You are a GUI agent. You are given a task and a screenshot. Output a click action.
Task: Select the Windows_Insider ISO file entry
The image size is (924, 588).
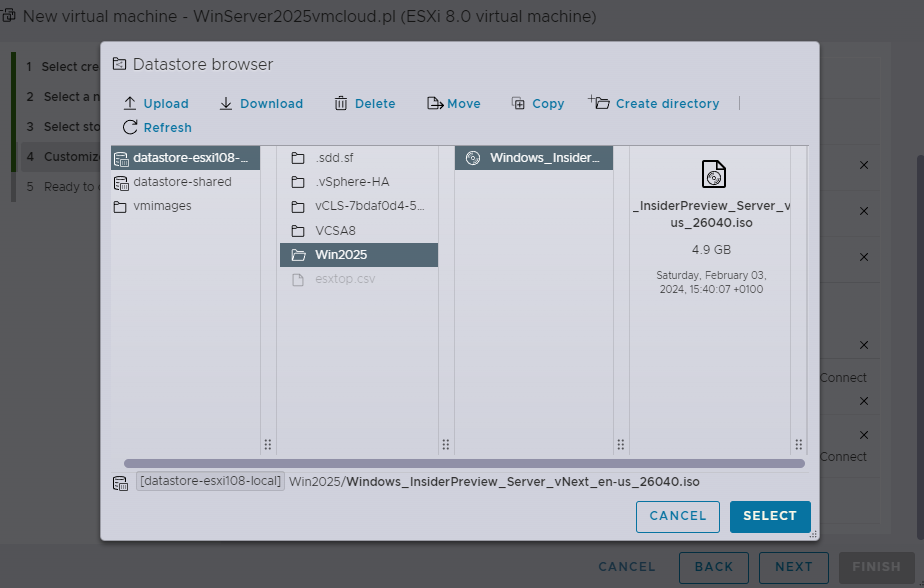[x=534, y=158]
